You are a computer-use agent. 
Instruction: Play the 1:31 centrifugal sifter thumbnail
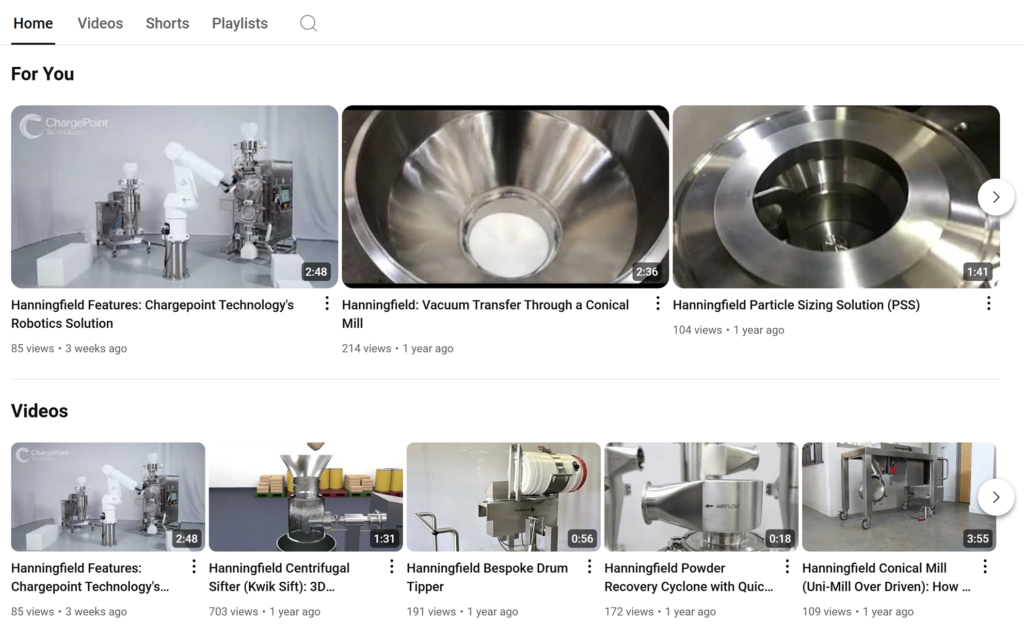tap(306, 497)
